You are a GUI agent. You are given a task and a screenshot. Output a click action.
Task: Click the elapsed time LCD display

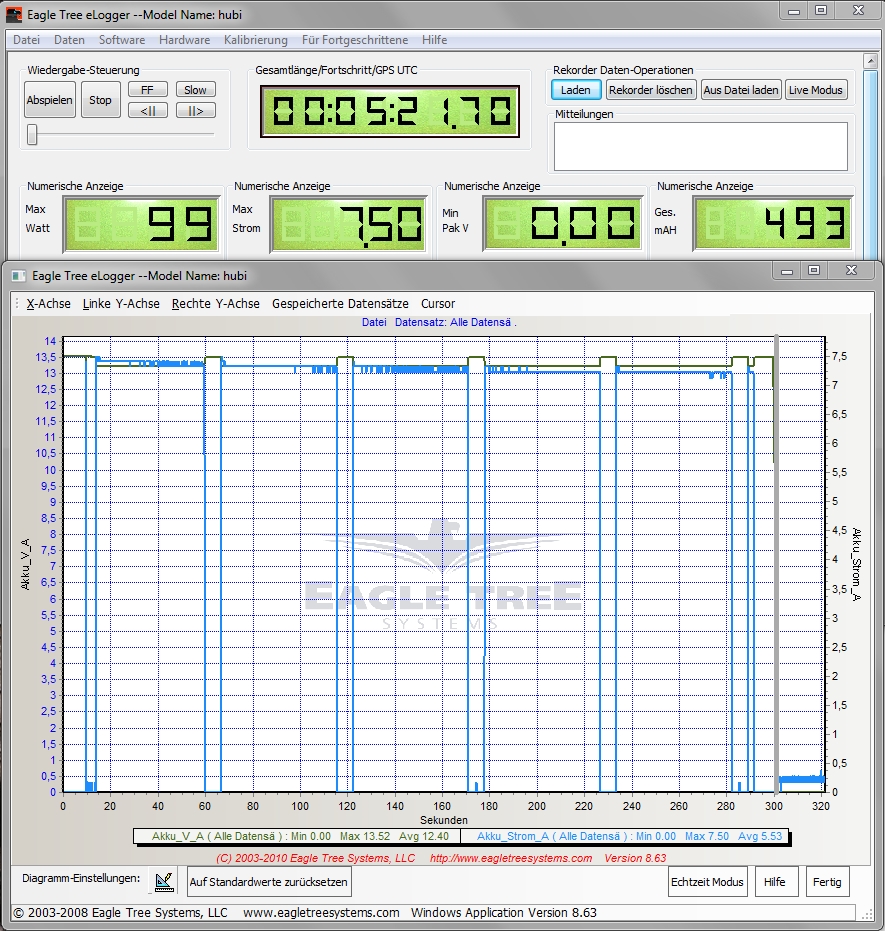390,111
